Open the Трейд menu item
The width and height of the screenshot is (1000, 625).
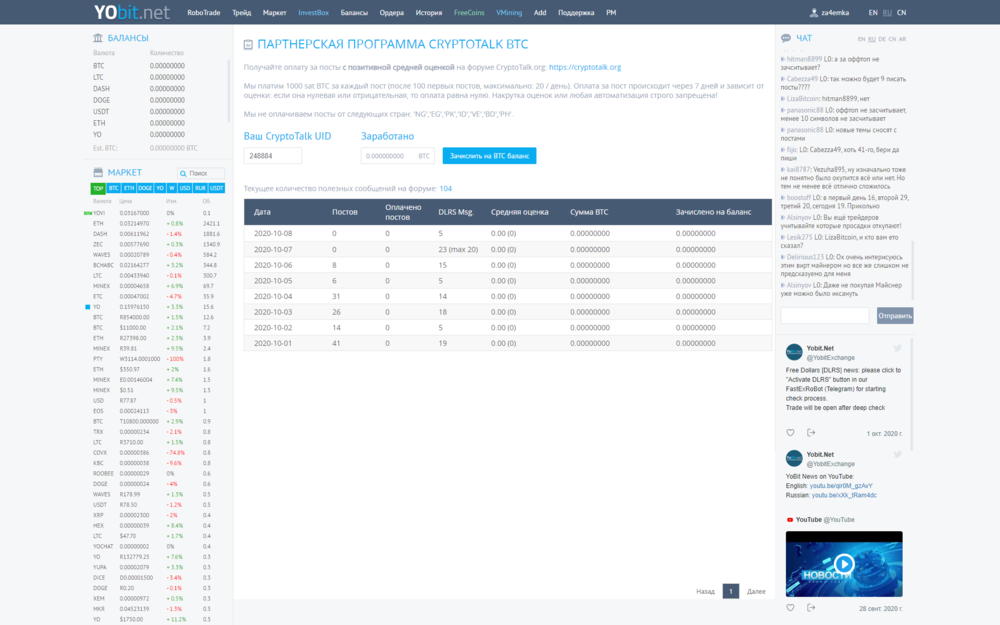click(242, 13)
